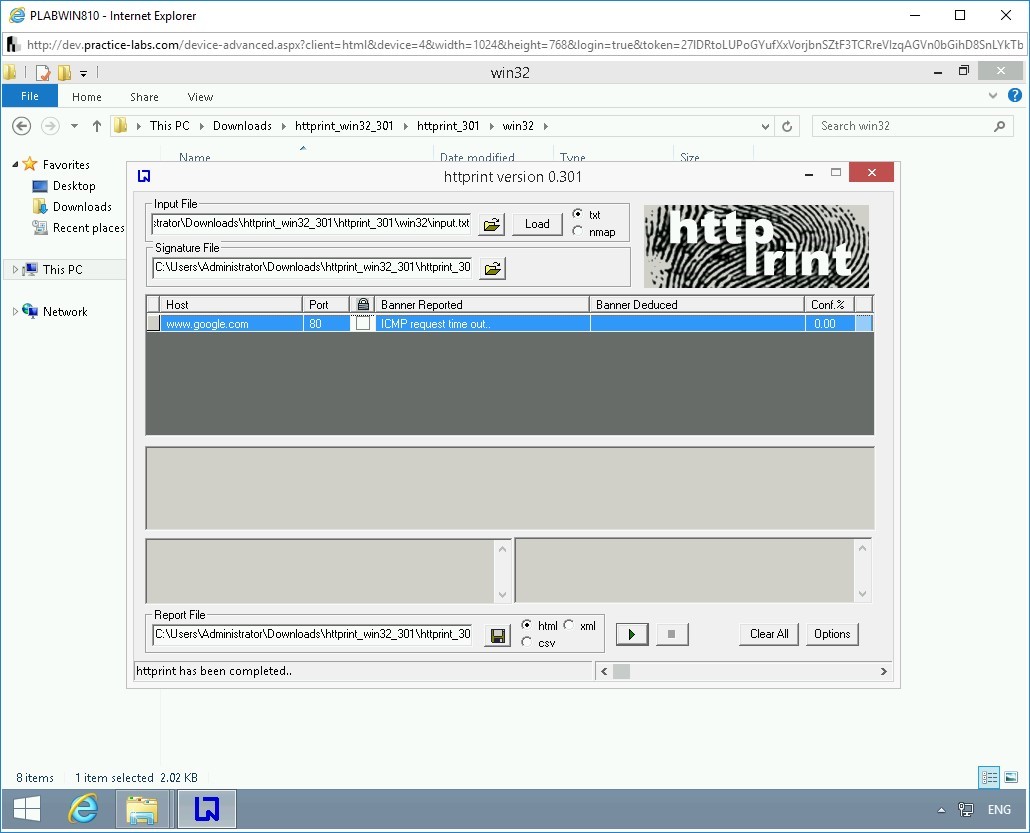Select the nmap input format radio button
This screenshot has width=1030, height=833.
pyautogui.click(x=578, y=232)
